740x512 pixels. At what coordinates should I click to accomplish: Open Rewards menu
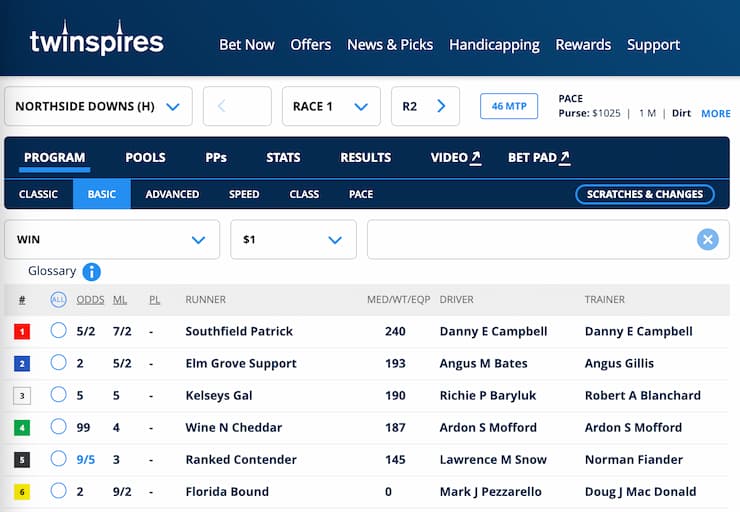pyautogui.click(x=583, y=45)
